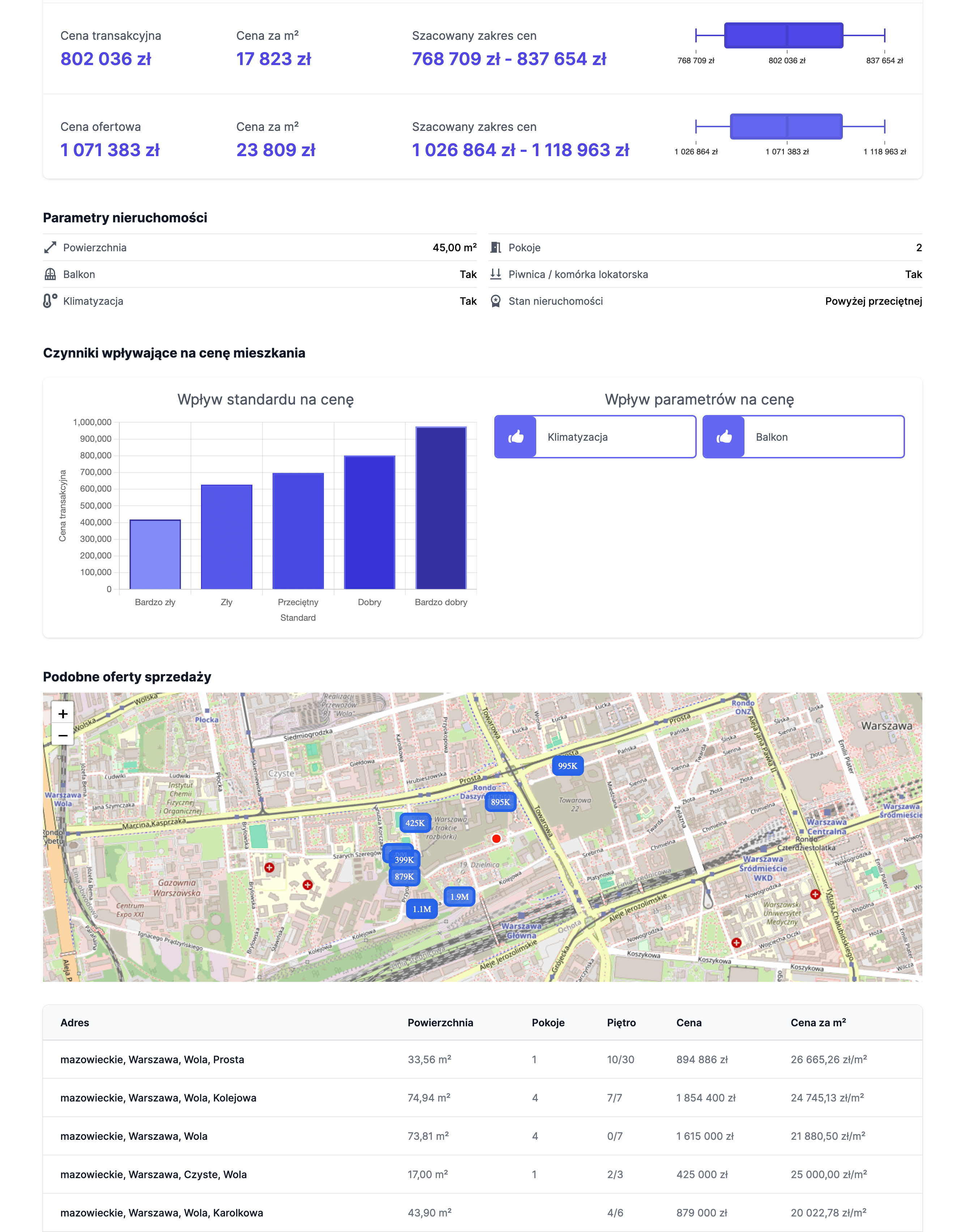Click the Cena za m² column header

[x=818, y=1023]
